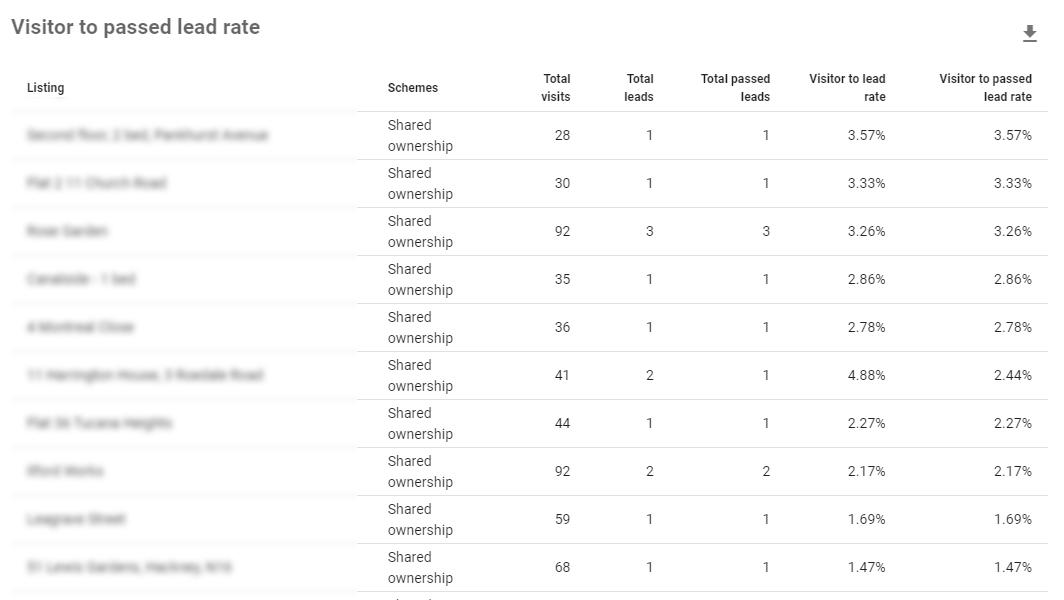The width and height of the screenshot is (1064, 600).
Task: Click Shared ownership in the first row
Action: click(x=420, y=135)
